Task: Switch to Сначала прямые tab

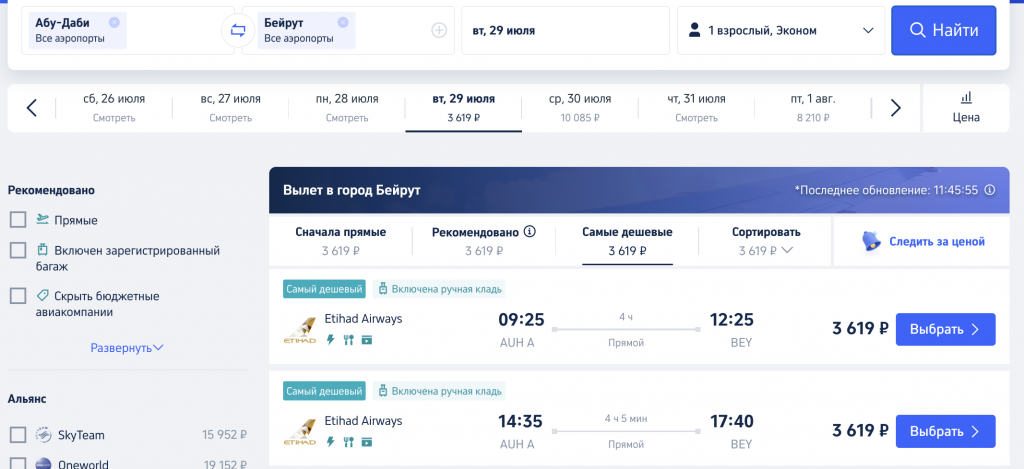Action: pos(340,241)
